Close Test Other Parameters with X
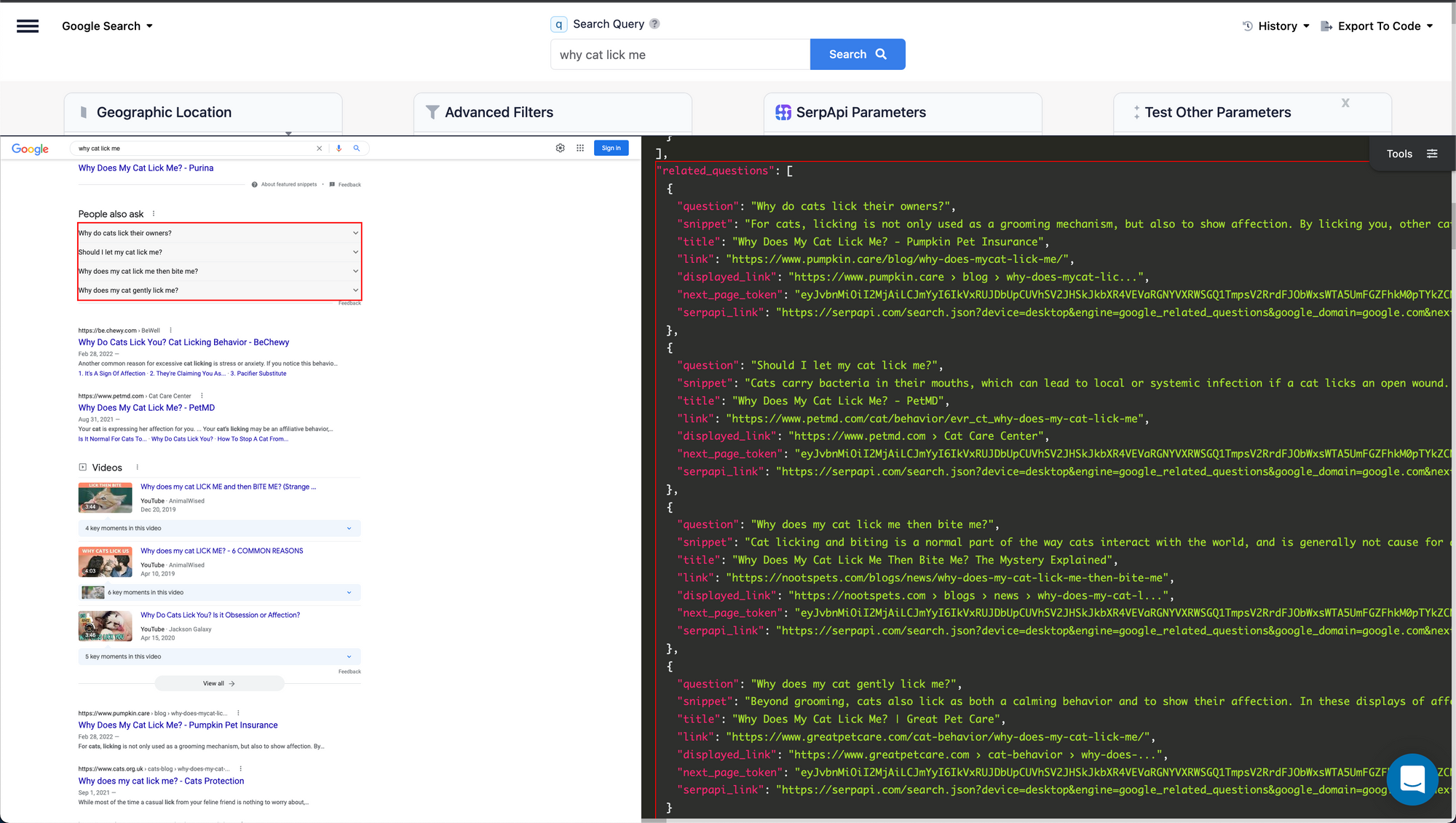1456x823 pixels. [1345, 103]
